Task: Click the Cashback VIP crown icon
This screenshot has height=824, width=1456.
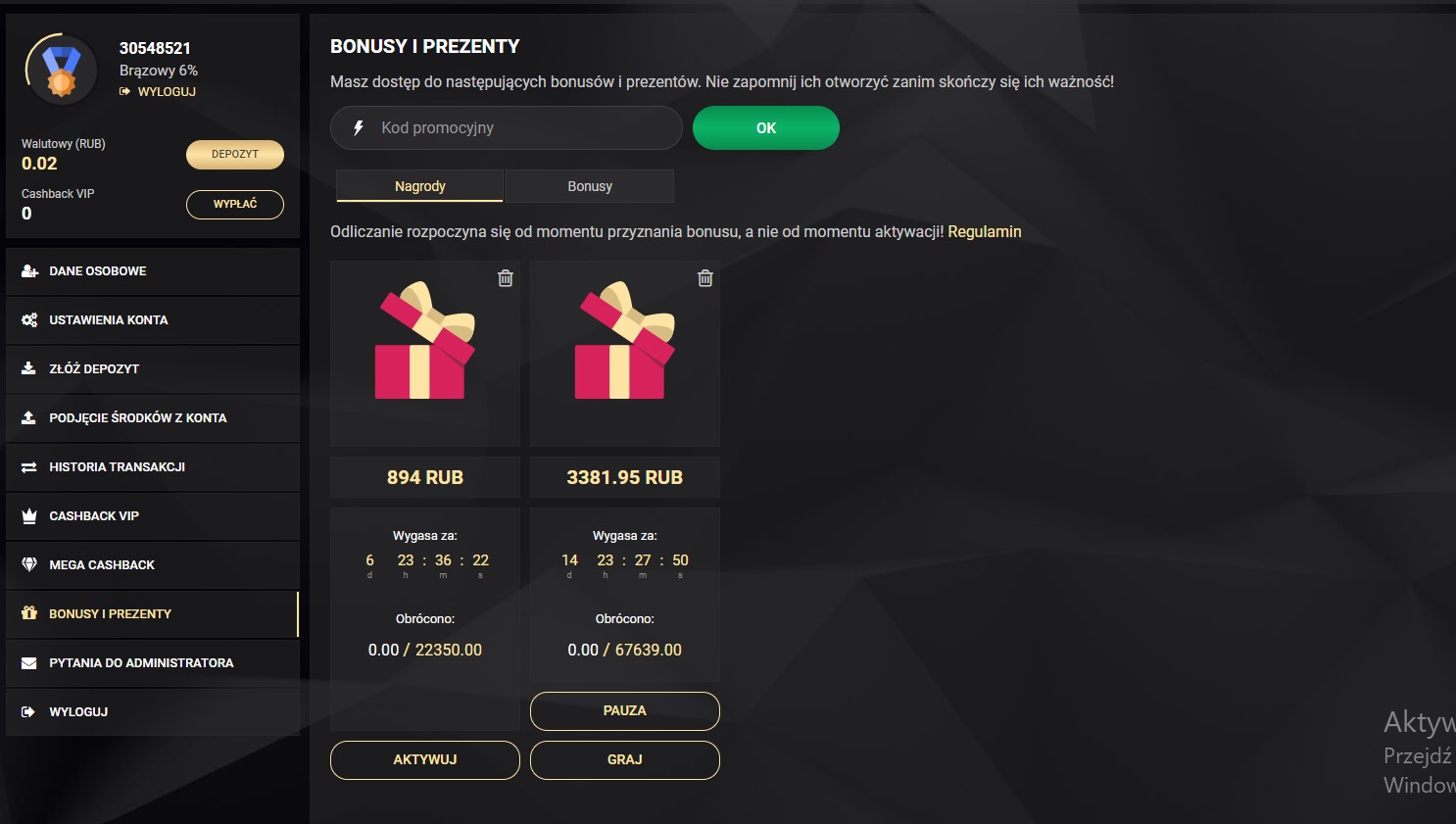Action: (x=29, y=516)
